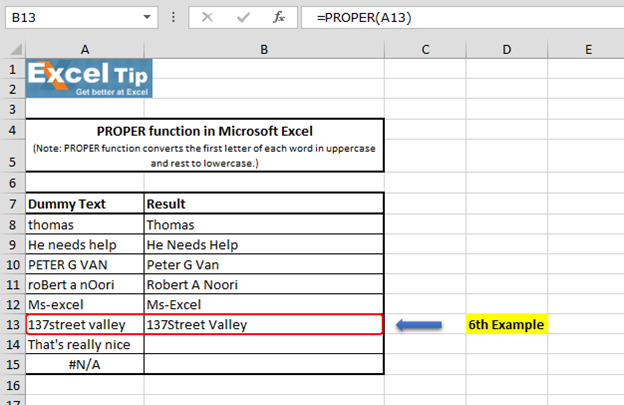Screen dimensions: 624x405
Task: Open the Insert Function fx dialog
Action: coord(279,18)
